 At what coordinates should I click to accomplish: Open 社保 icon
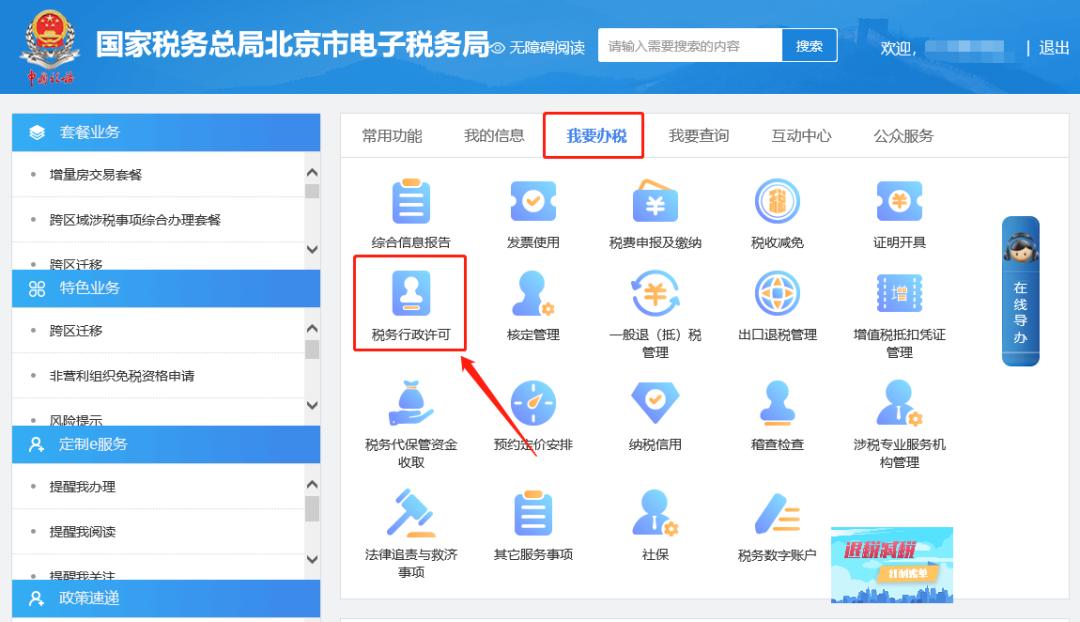pyautogui.click(x=655, y=513)
